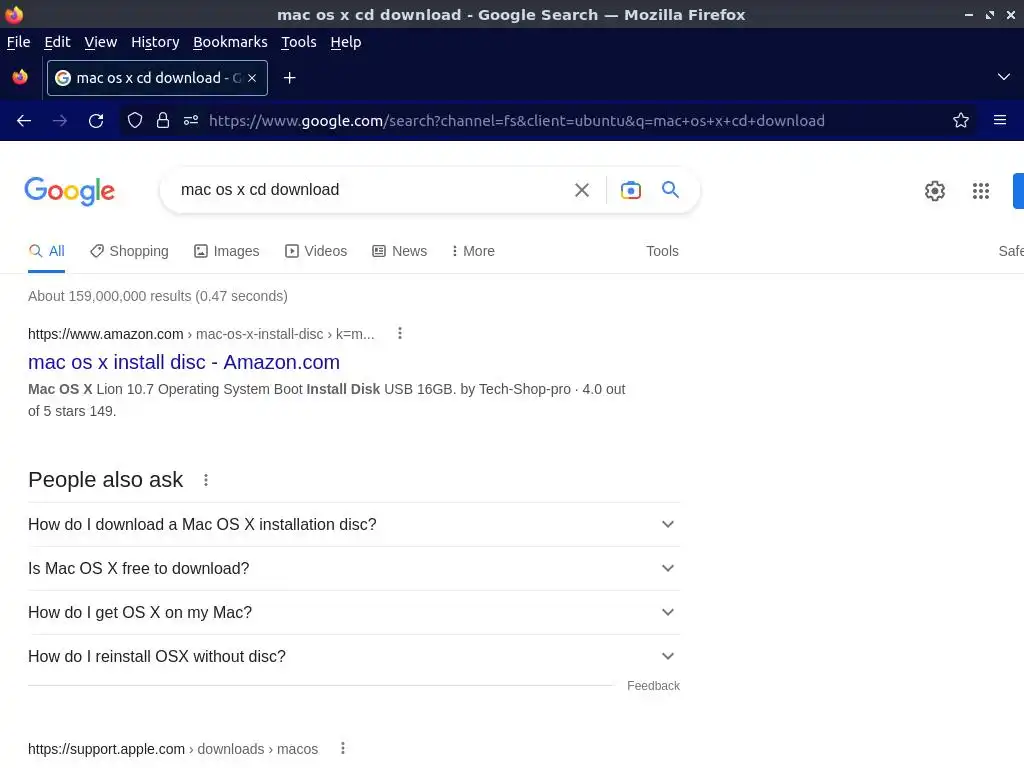Screen dimensions: 1024x768
Task: Bookmark this page with the star icon
Action: click(961, 120)
